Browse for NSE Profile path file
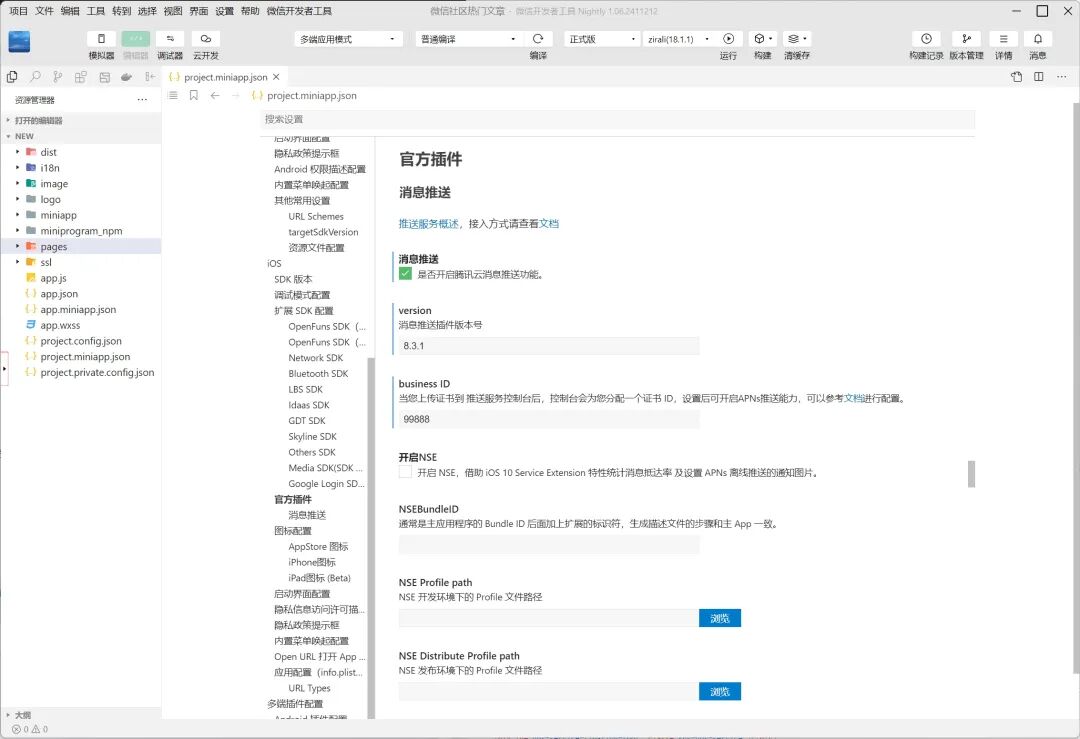 click(x=720, y=618)
